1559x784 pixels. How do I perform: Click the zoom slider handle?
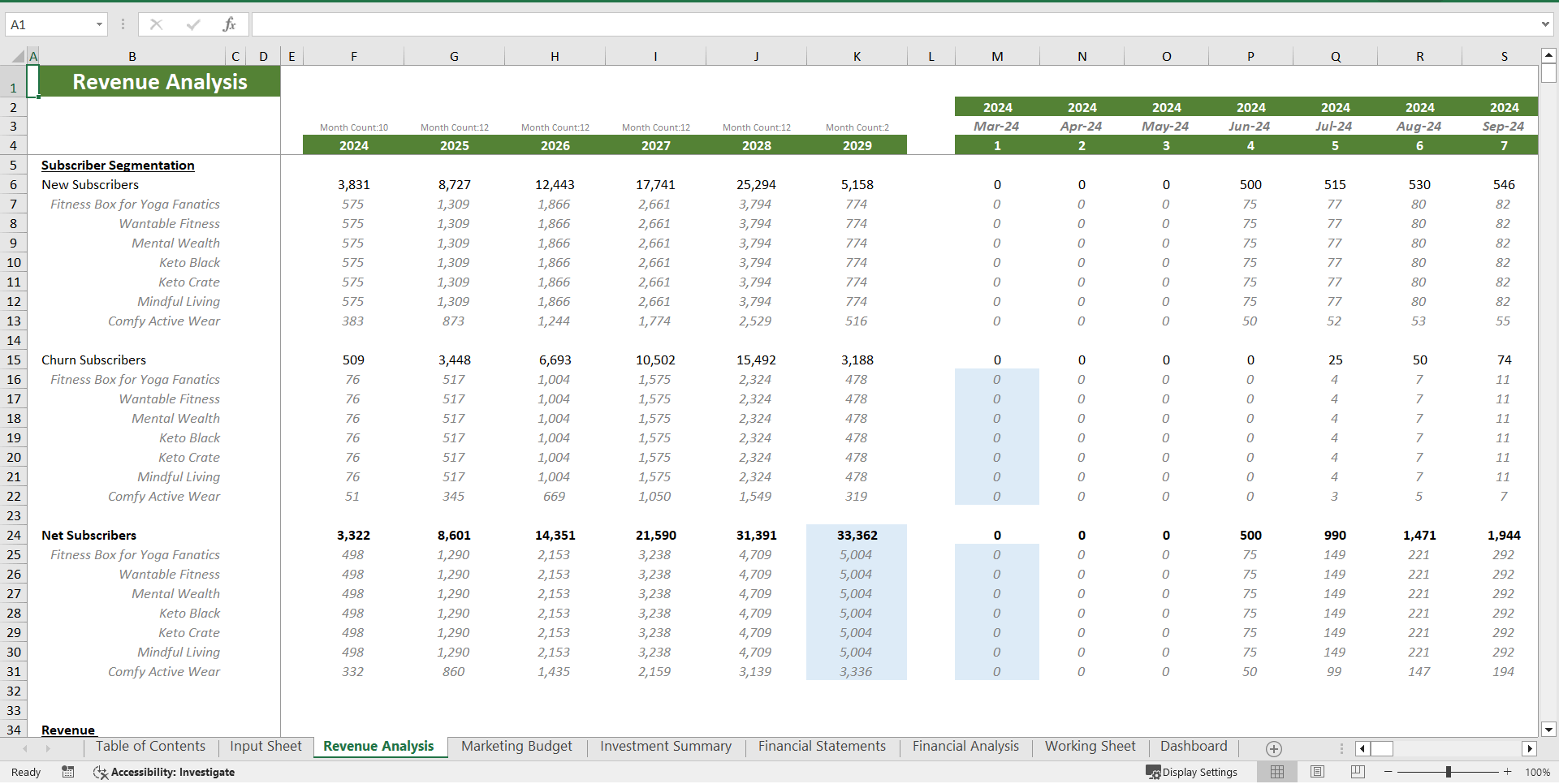(1448, 772)
